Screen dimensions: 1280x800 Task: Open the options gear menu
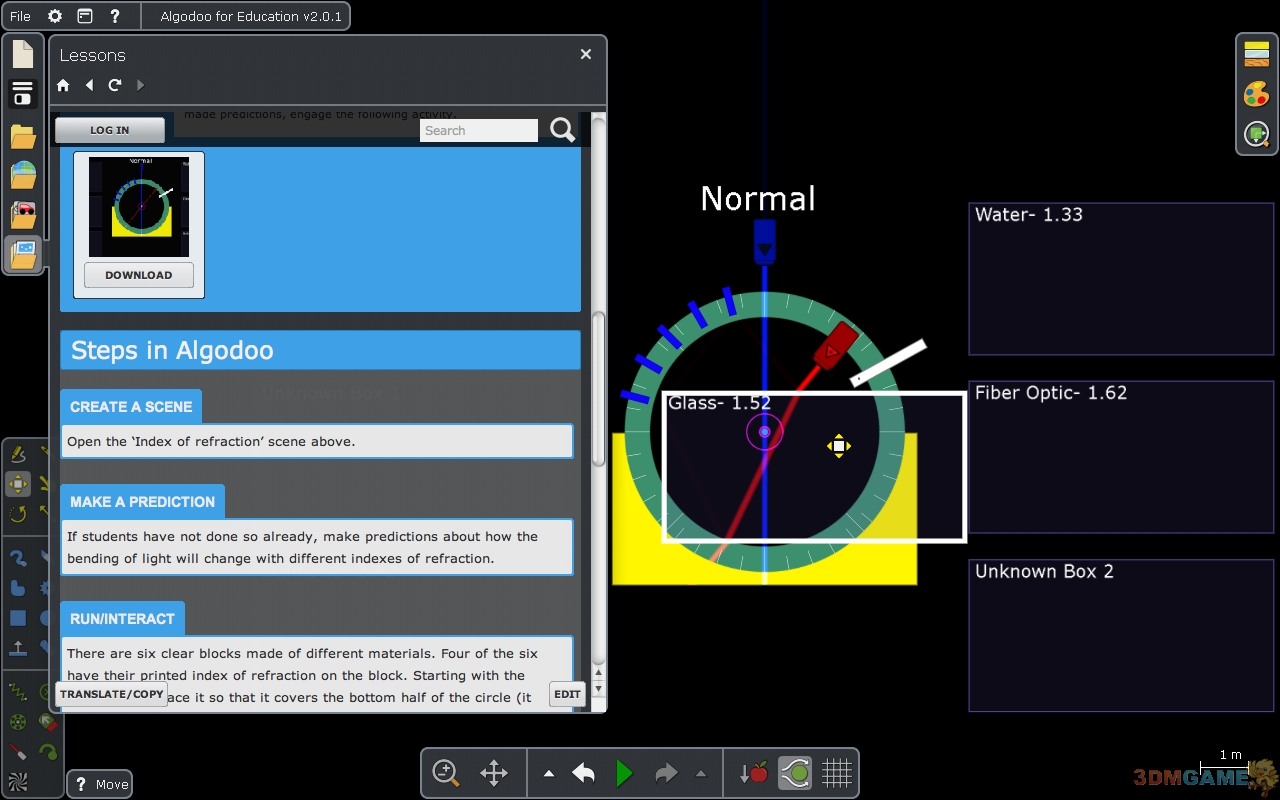tap(55, 16)
